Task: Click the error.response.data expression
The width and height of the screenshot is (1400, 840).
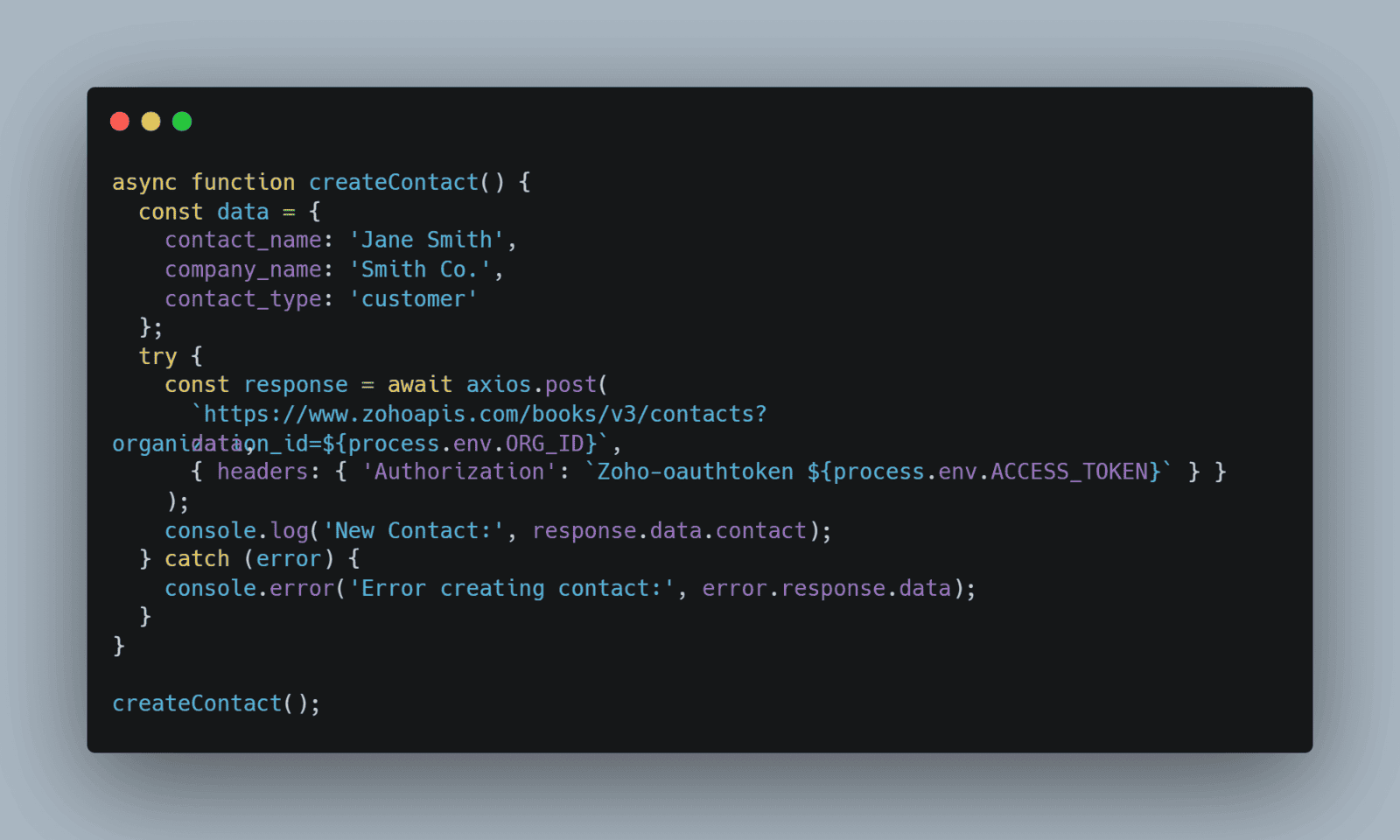Action: [827, 588]
